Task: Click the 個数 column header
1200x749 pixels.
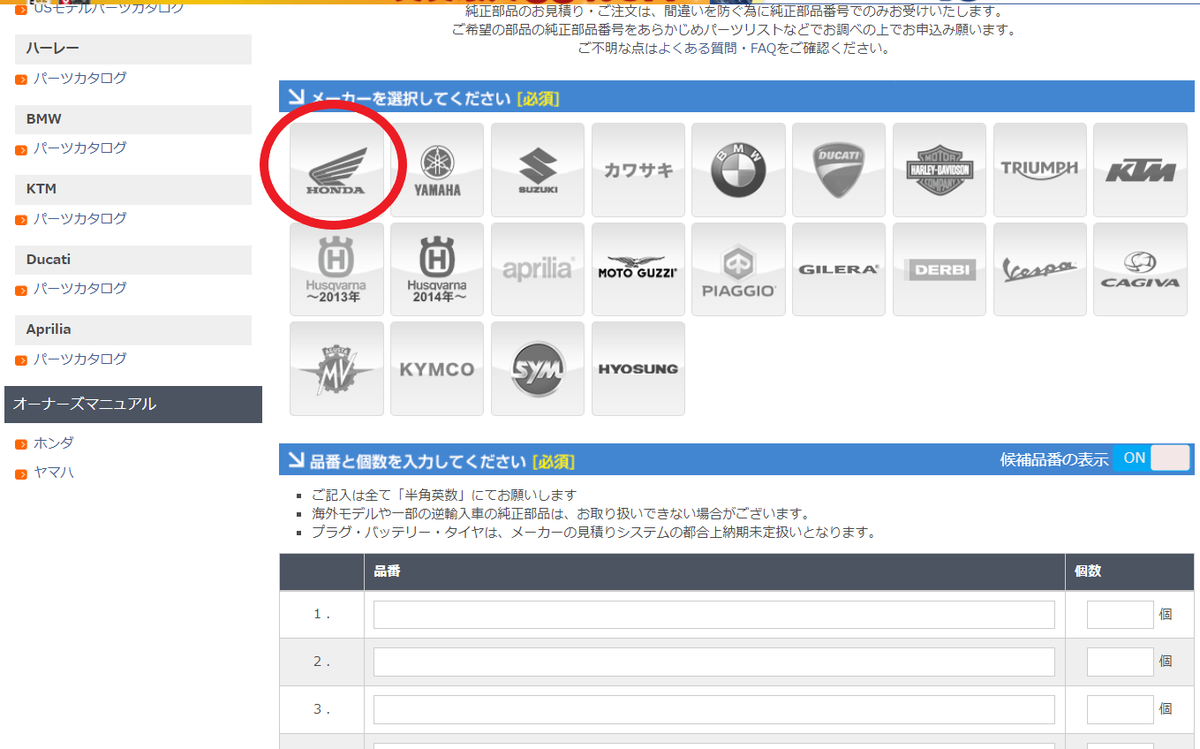Action: (x=1128, y=571)
